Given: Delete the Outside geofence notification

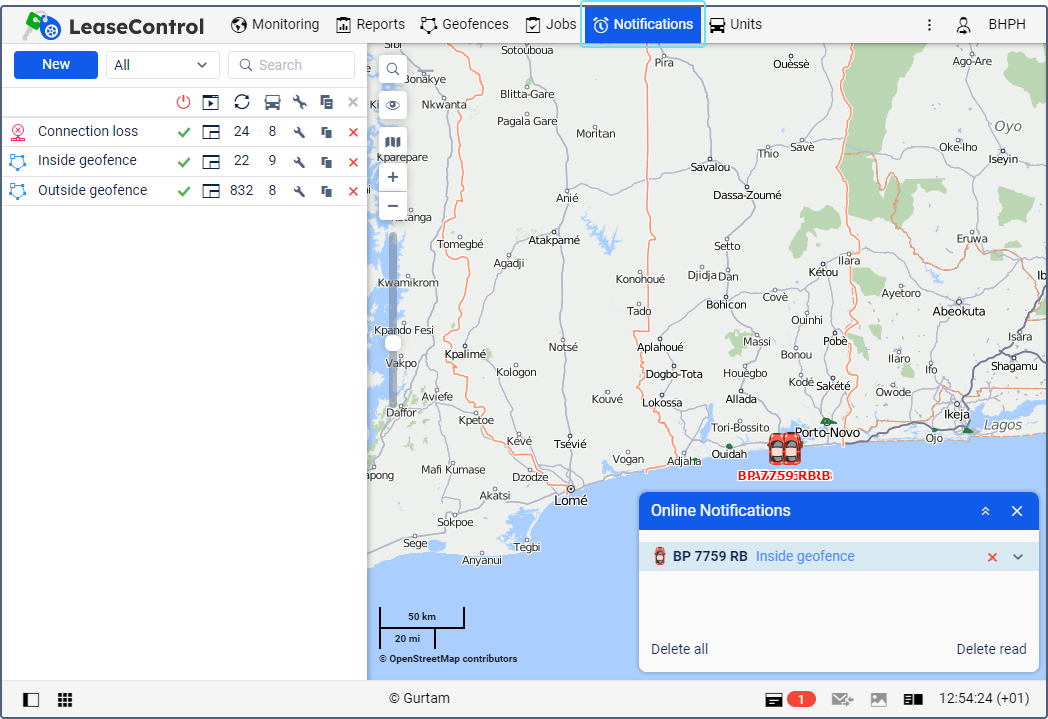Looking at the screenshot, I should (353, 191).
